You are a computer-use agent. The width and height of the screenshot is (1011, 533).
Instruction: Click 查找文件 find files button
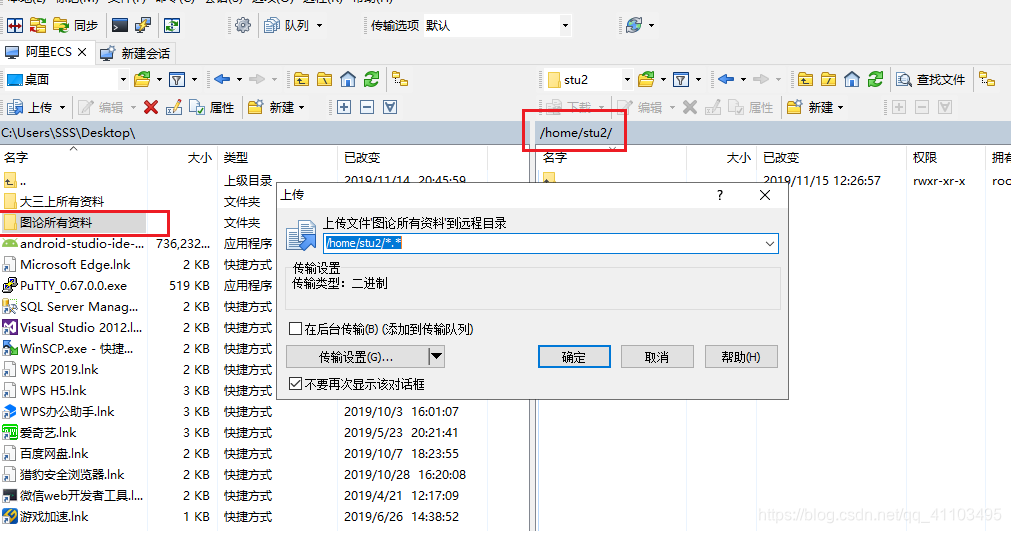[x=931, y=80]
